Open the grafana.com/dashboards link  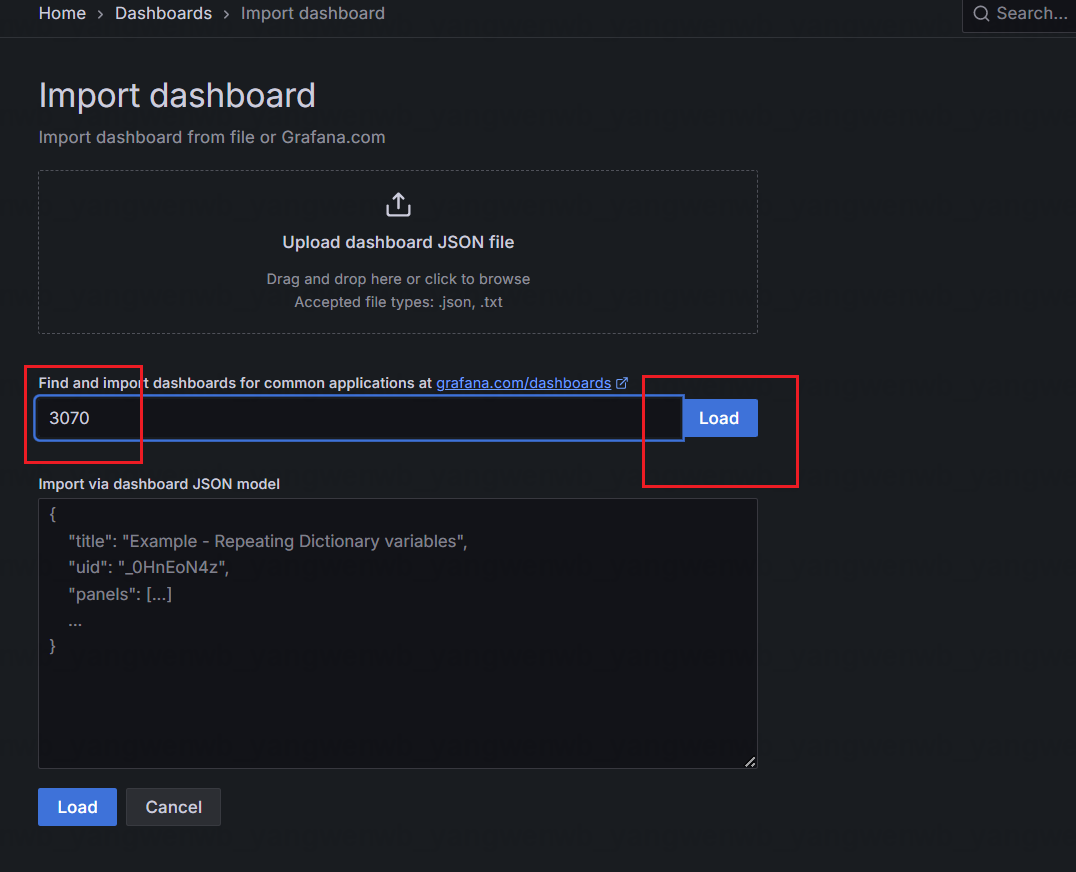523,383
